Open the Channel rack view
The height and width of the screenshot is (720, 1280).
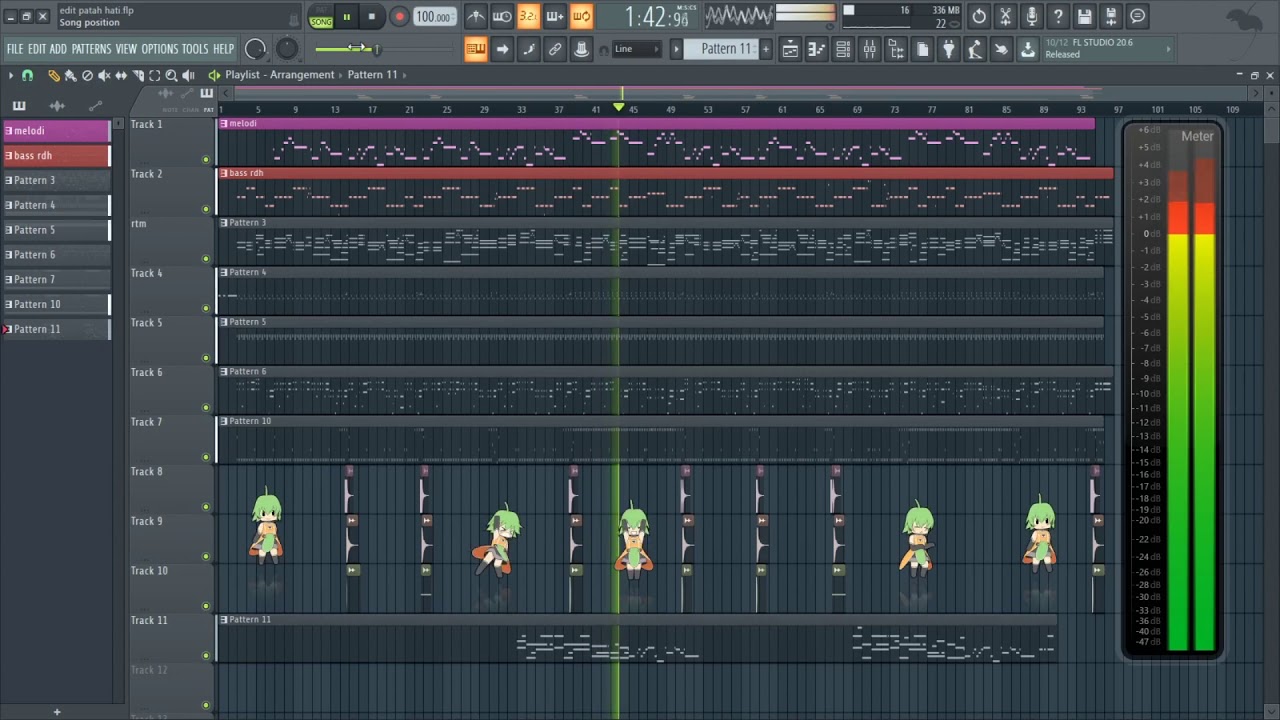843,49
